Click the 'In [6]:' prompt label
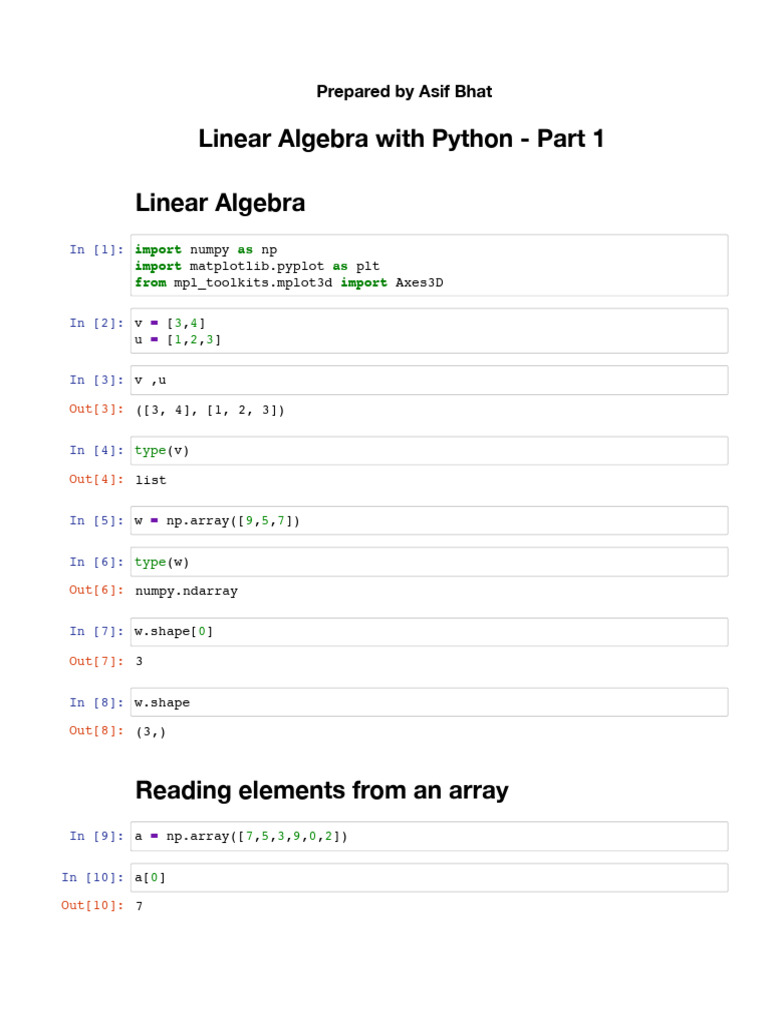 (x=97, y=562)
